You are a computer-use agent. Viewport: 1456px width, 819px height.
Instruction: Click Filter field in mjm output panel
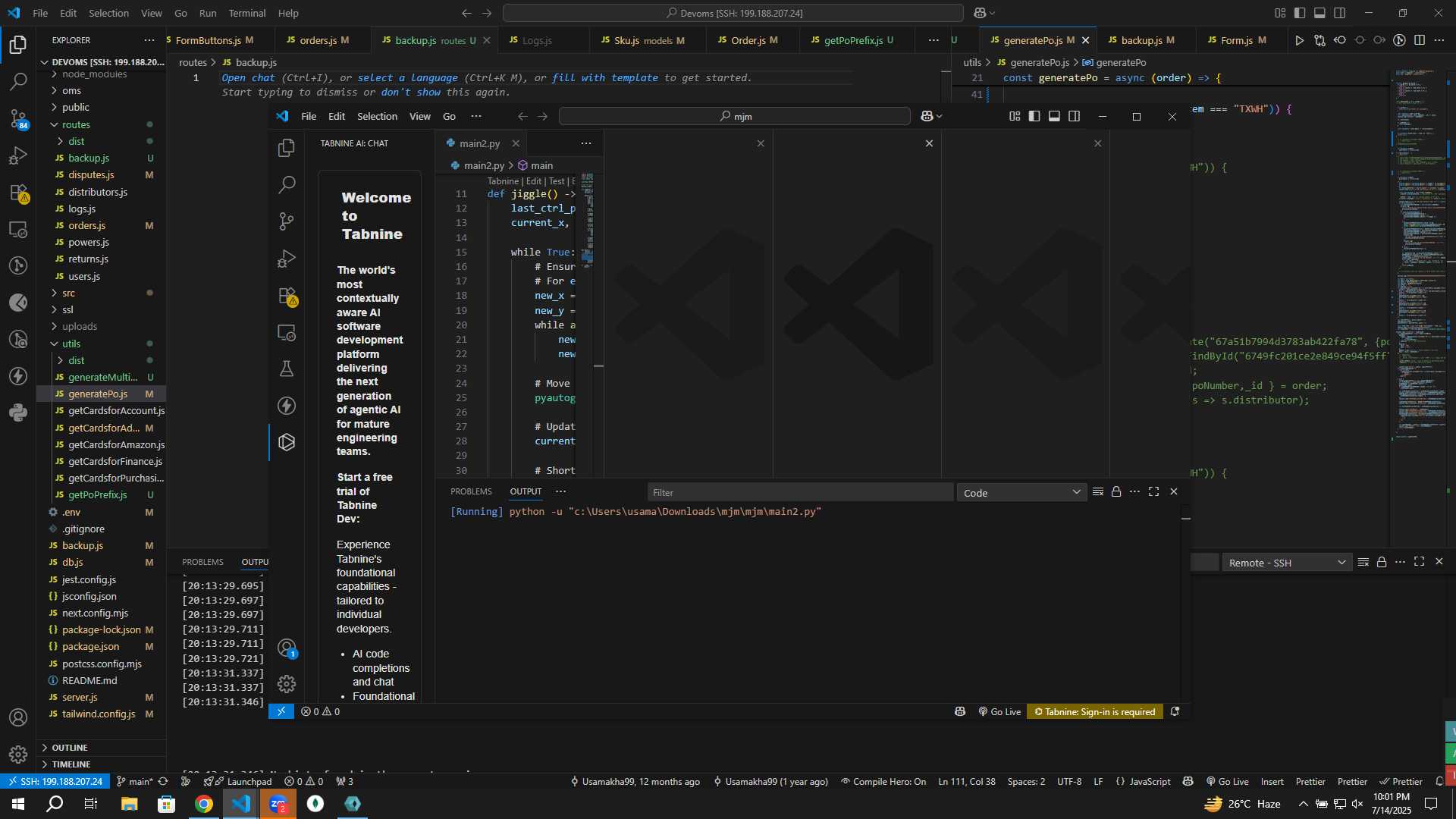[x=800, y=493]
